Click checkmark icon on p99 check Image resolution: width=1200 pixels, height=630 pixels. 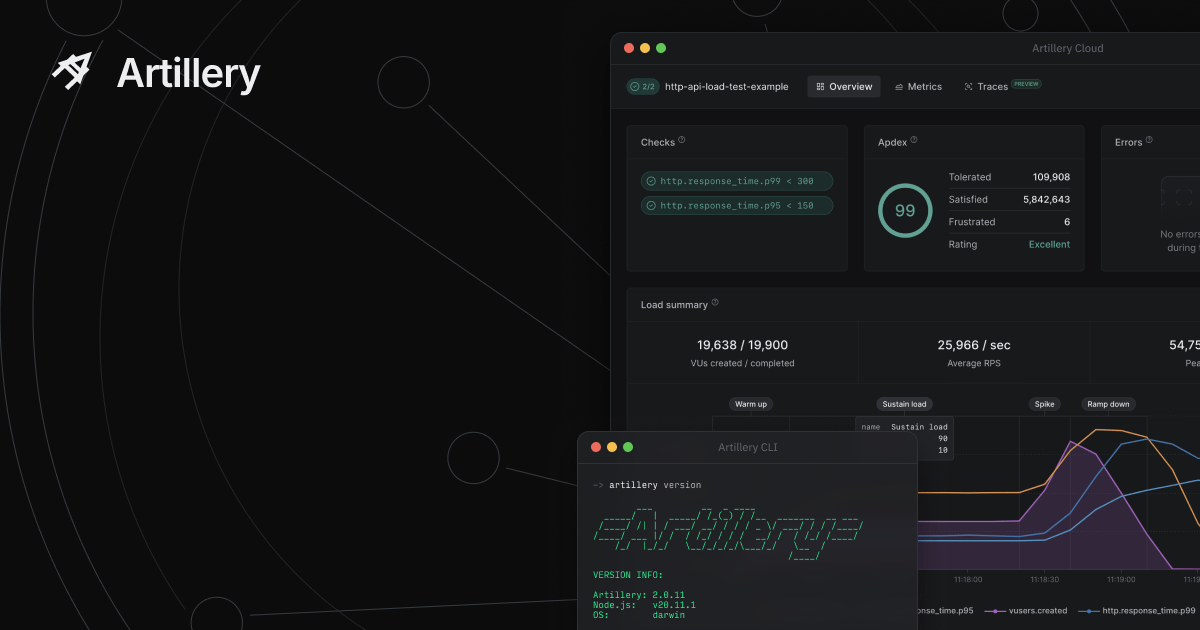tap(651, 181)
